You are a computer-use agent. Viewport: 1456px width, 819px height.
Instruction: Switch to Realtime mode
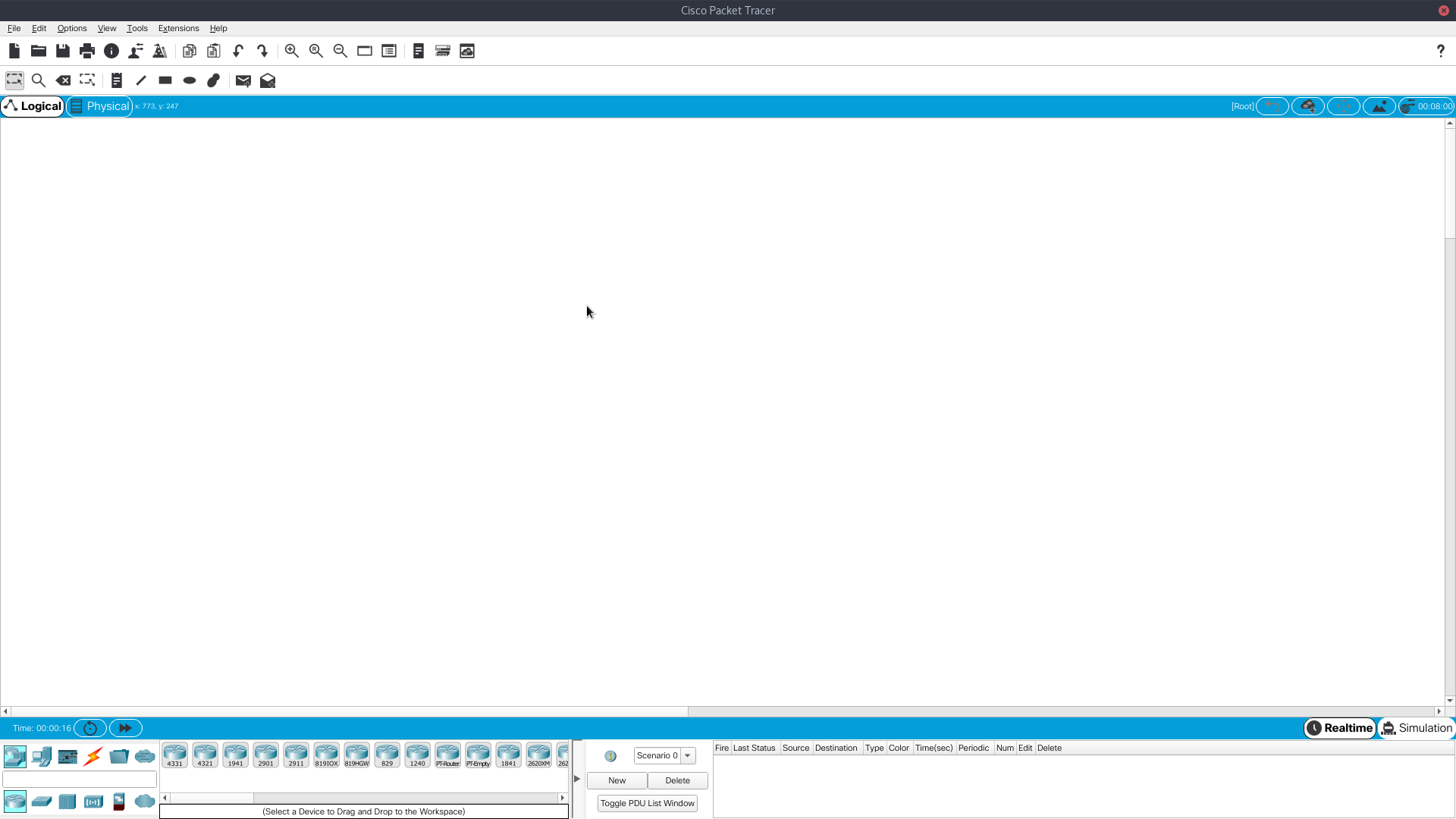point(1339,728)
